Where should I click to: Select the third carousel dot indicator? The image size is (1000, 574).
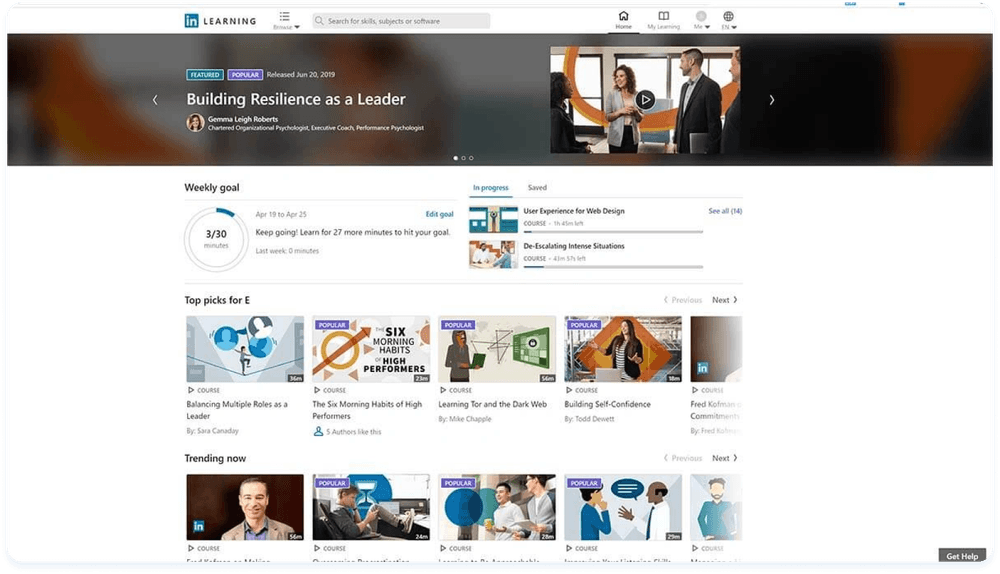[x=471, y=158]
